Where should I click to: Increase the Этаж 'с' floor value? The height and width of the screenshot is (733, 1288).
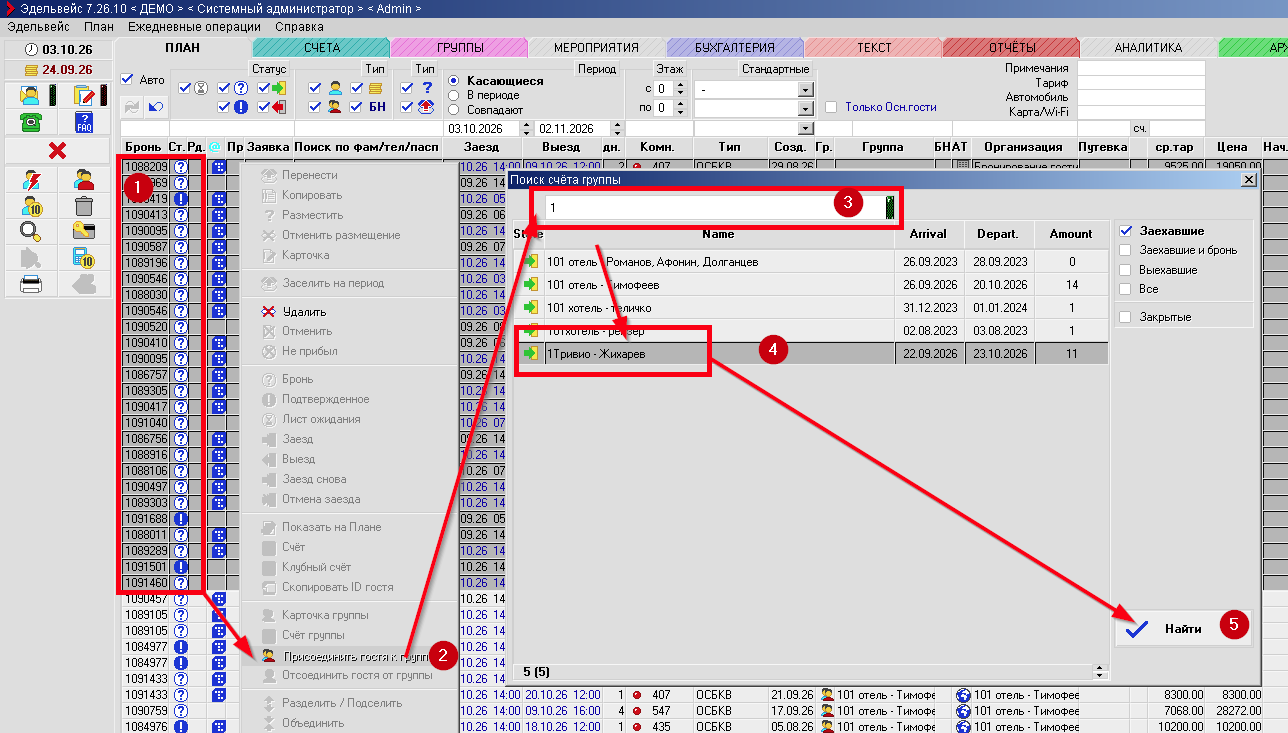681,85
